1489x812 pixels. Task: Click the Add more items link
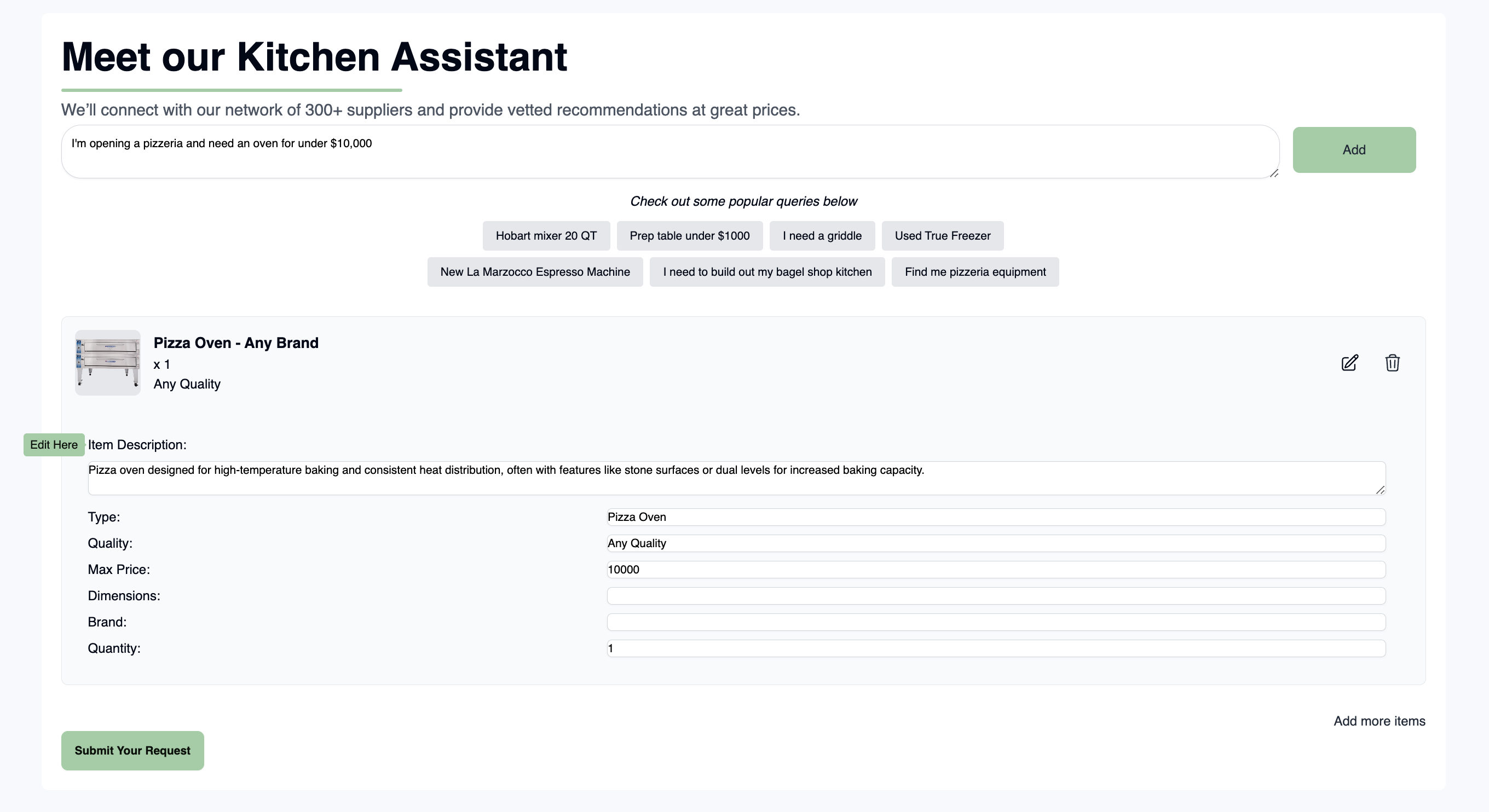1378,721
